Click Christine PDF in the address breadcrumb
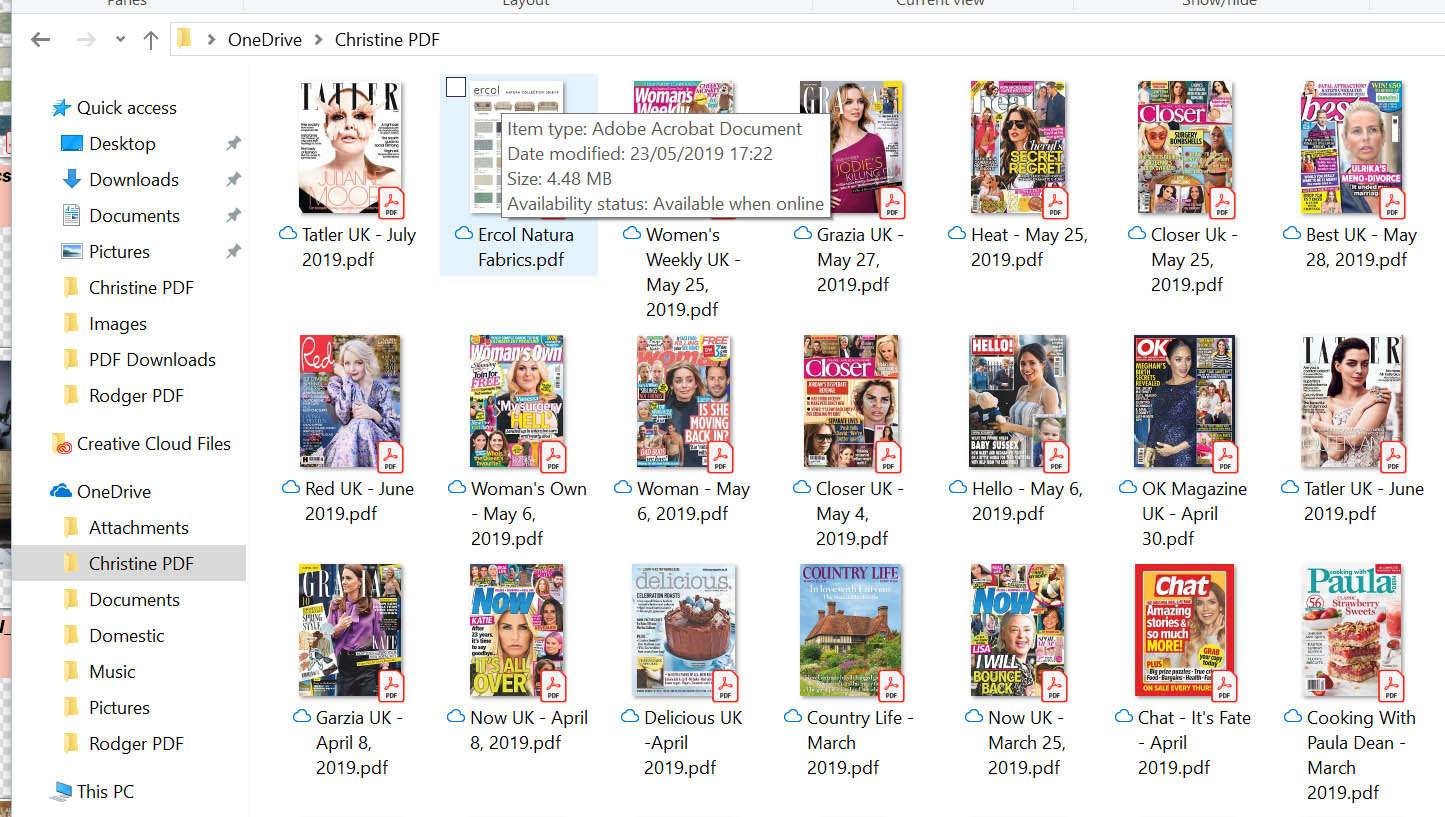The height and width of the screenshot is (817, 1445). coord(387,40)
